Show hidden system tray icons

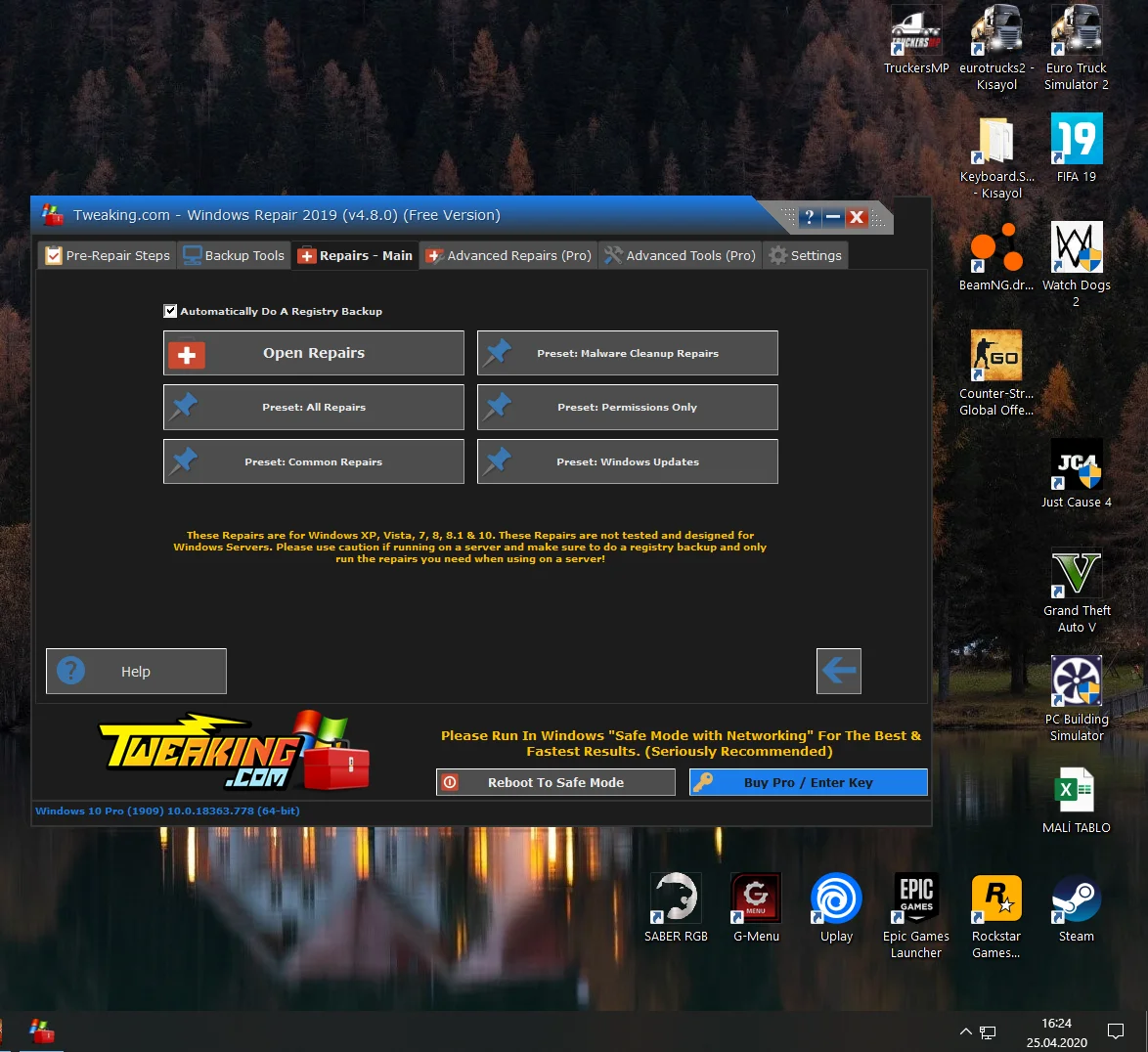(966, 1031)
